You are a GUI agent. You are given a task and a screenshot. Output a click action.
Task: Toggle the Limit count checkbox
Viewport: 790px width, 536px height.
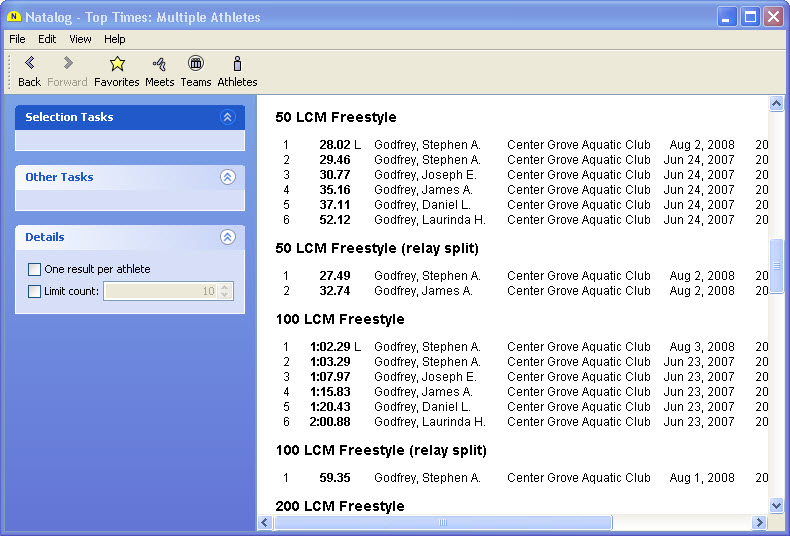pos(35,291)
